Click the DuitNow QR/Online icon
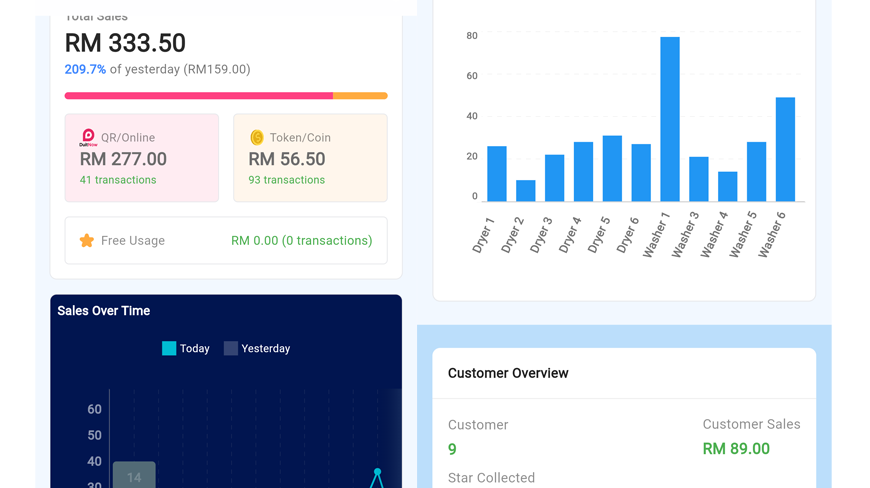This screenshot has width=870, height=488. (88, 137)
